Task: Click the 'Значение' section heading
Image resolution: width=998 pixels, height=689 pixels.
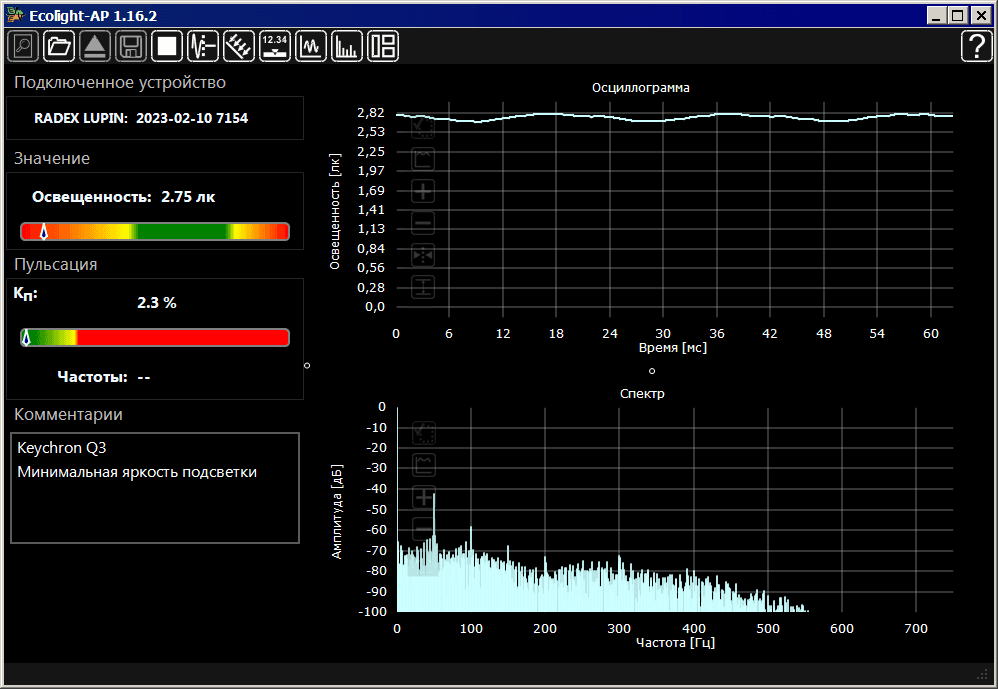Action: (x=52, y=158)
